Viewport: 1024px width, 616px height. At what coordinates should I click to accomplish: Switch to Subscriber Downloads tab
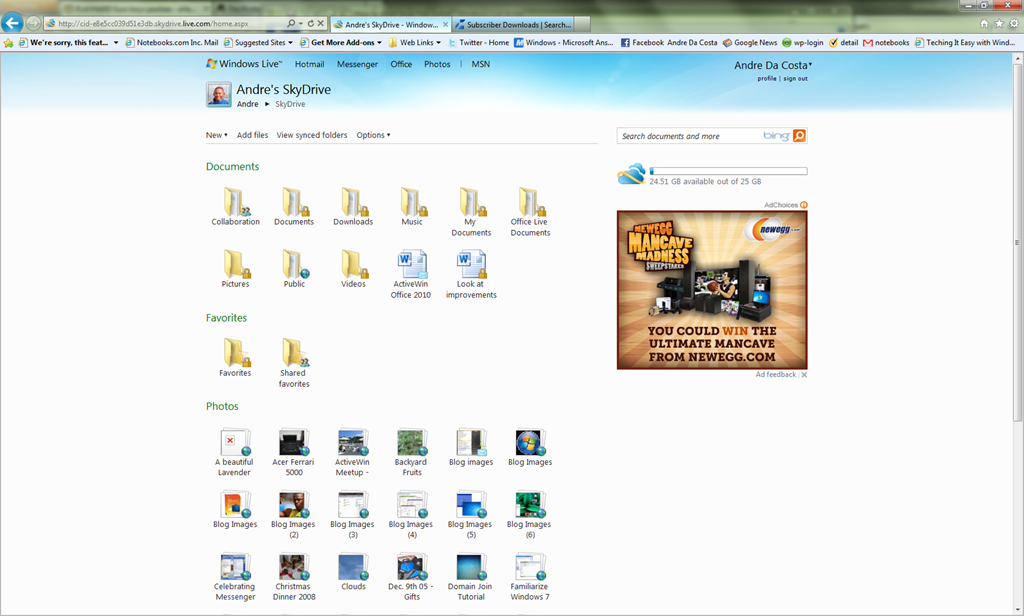point(513,25)
